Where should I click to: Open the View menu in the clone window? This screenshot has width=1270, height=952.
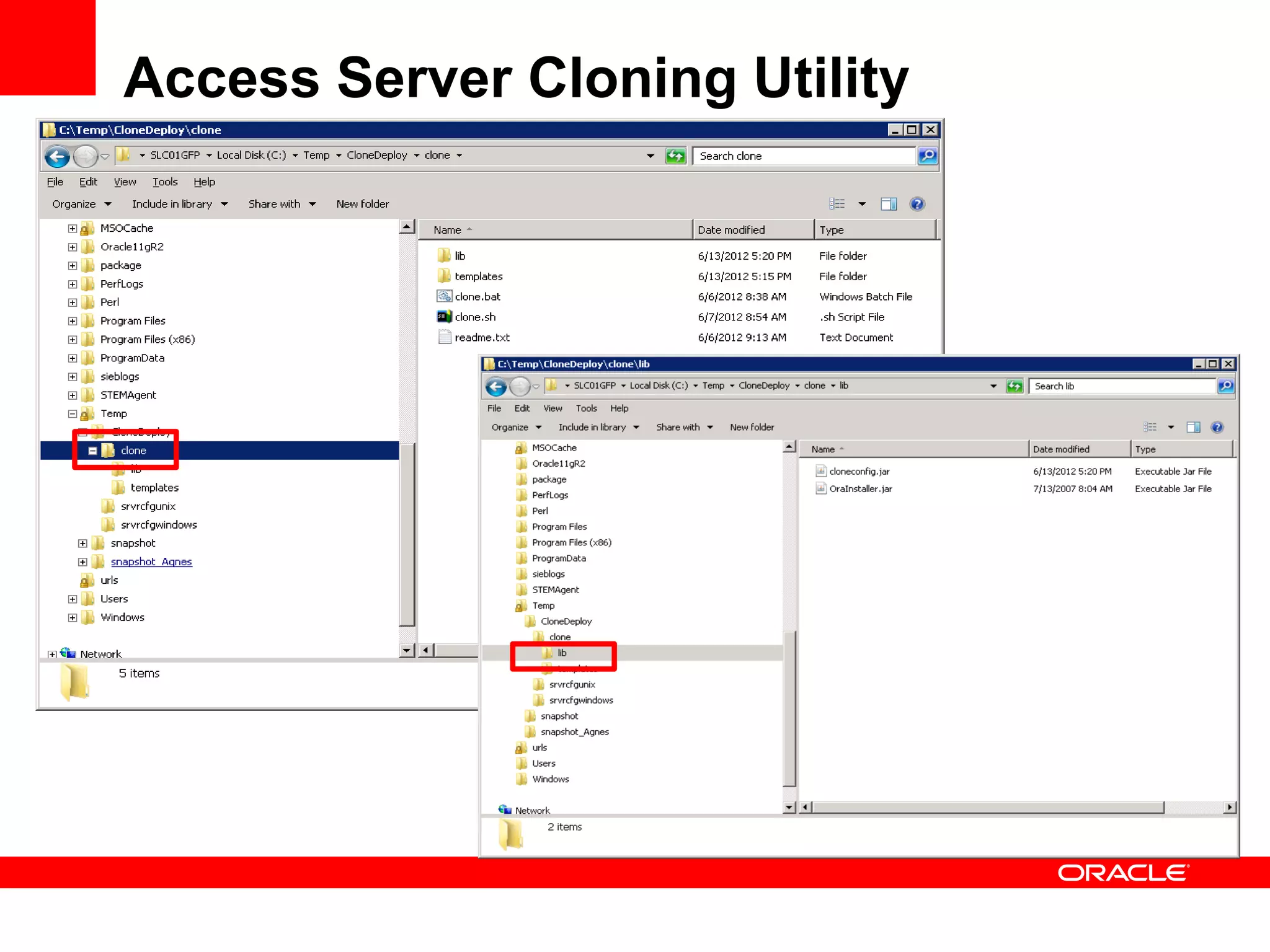(125, 182)
